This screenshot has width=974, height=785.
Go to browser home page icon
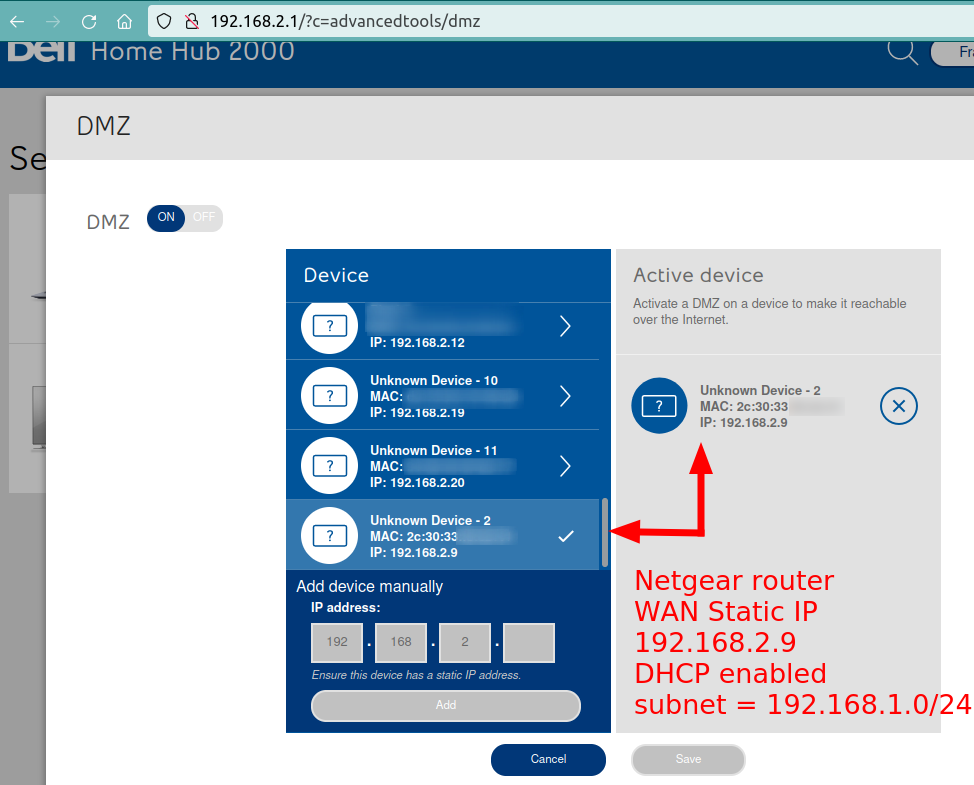[124, 21]
